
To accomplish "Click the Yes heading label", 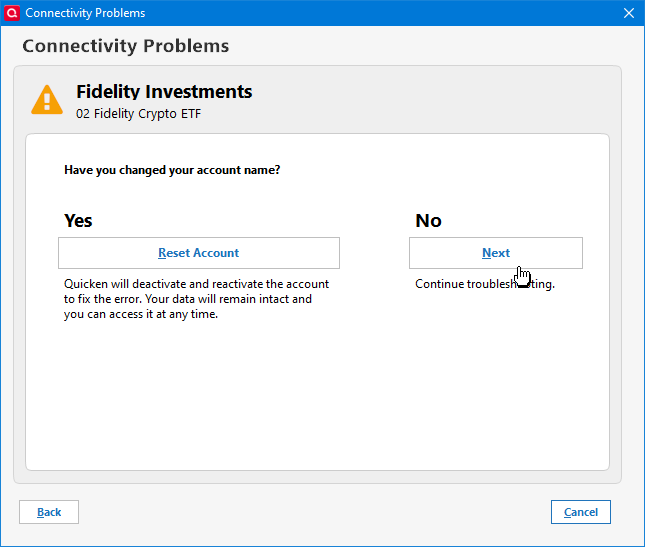I will click(78, 221).
